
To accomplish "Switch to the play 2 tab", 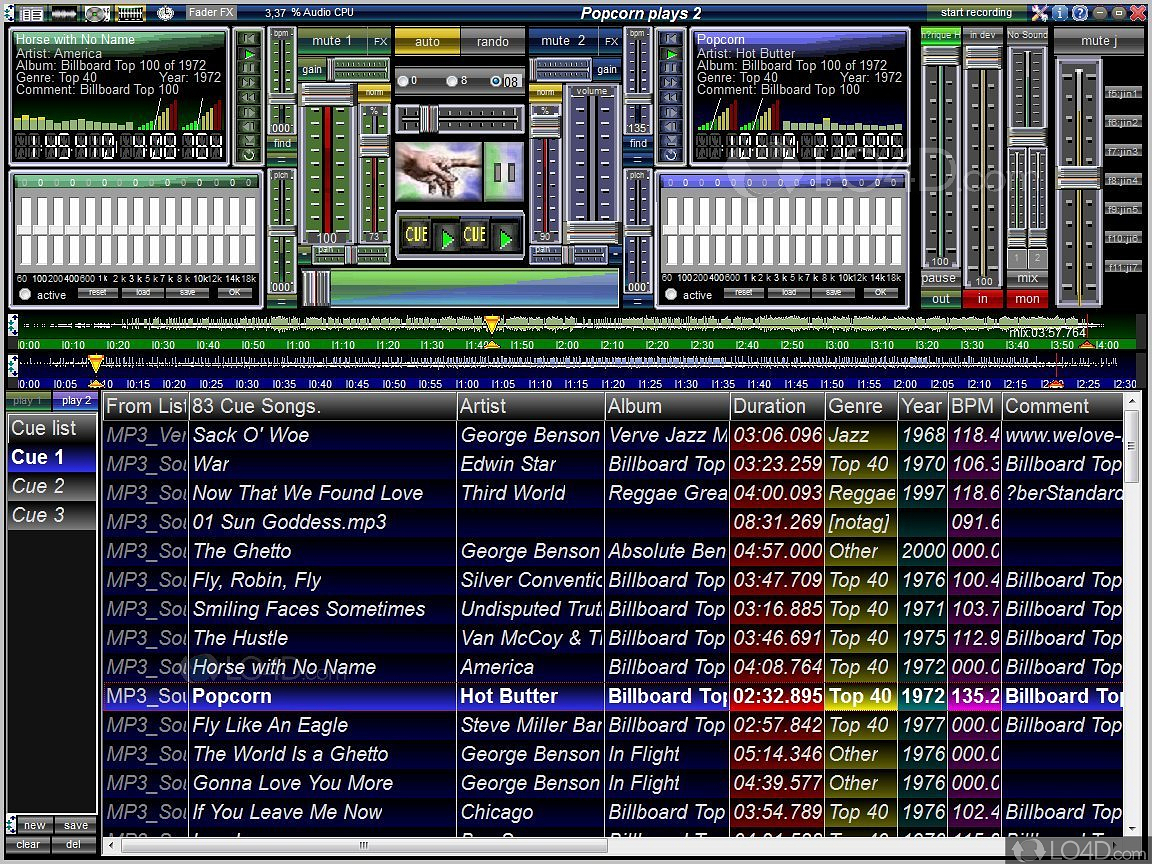I will [76, 401].
